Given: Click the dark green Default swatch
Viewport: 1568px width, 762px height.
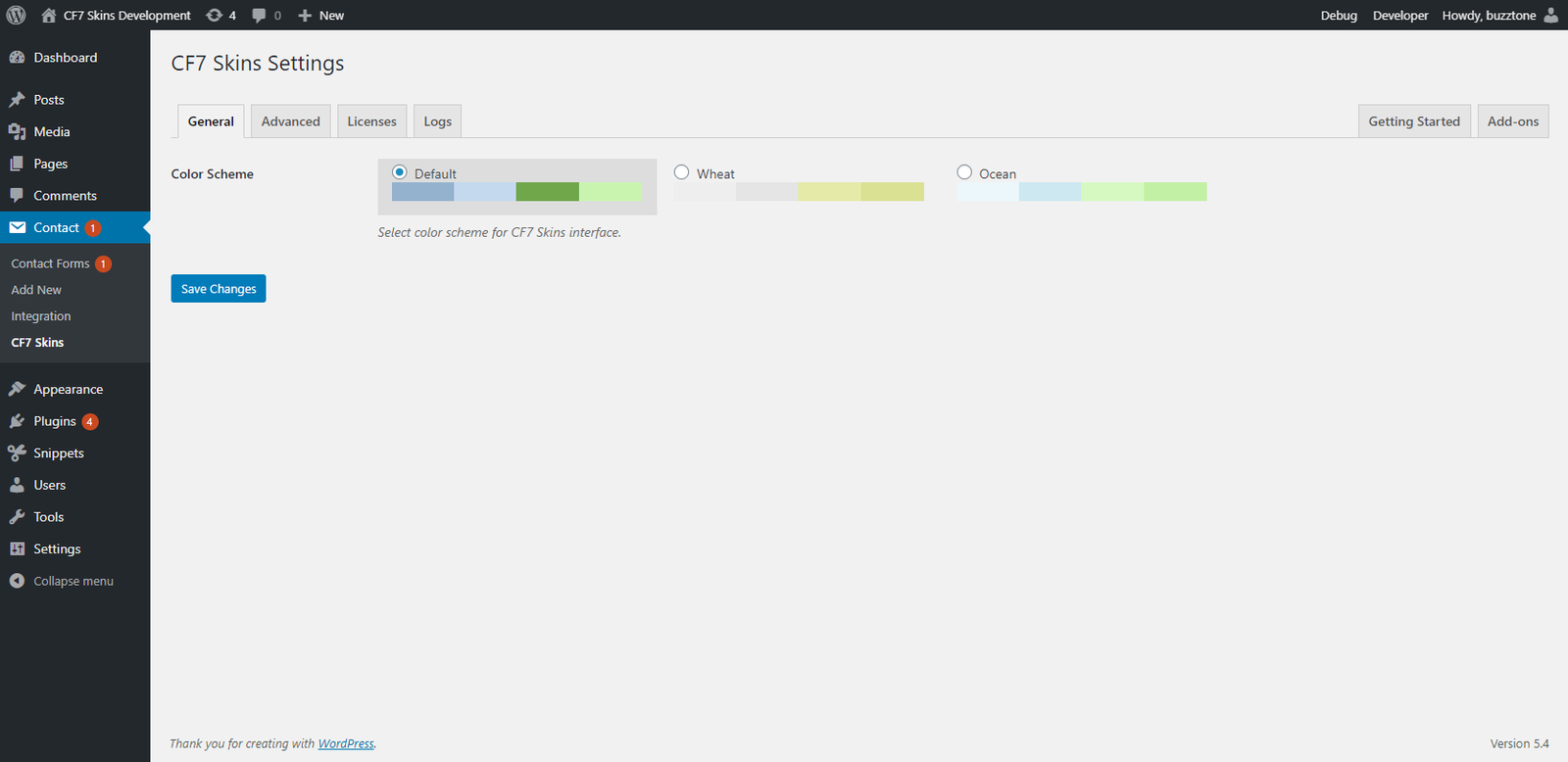Looking at the screenshot, I should point(547,192).
